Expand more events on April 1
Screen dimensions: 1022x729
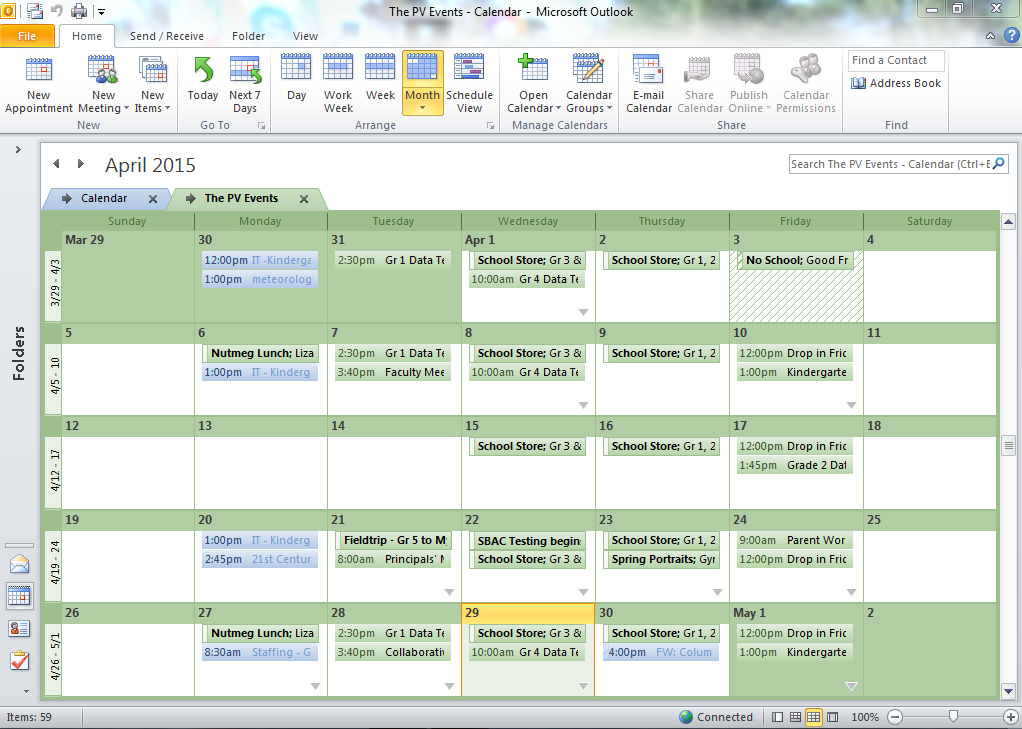(583, 312)
